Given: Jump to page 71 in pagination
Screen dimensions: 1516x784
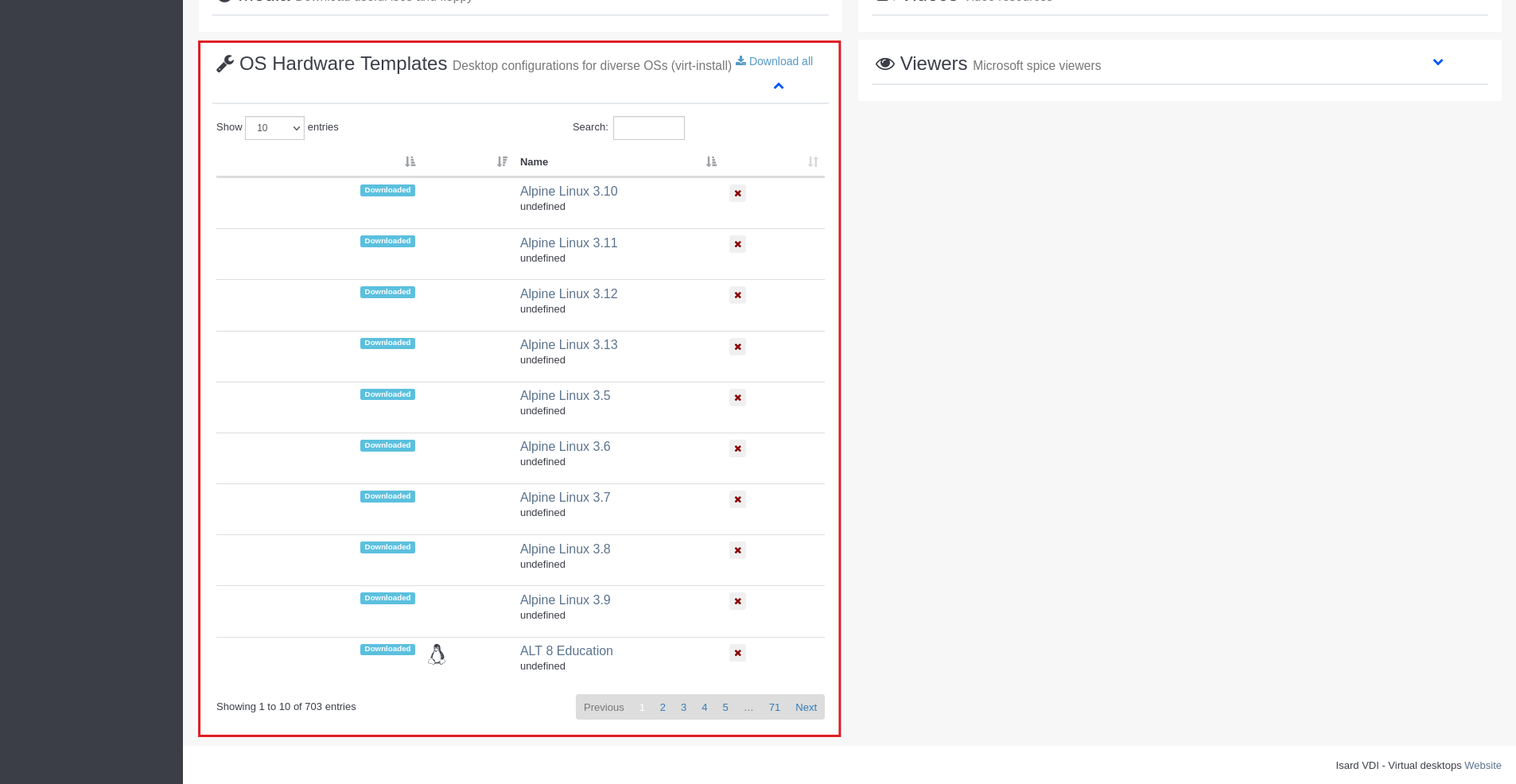Looking at the screenshot, I should pyautogui.click(x=774, y=707).
